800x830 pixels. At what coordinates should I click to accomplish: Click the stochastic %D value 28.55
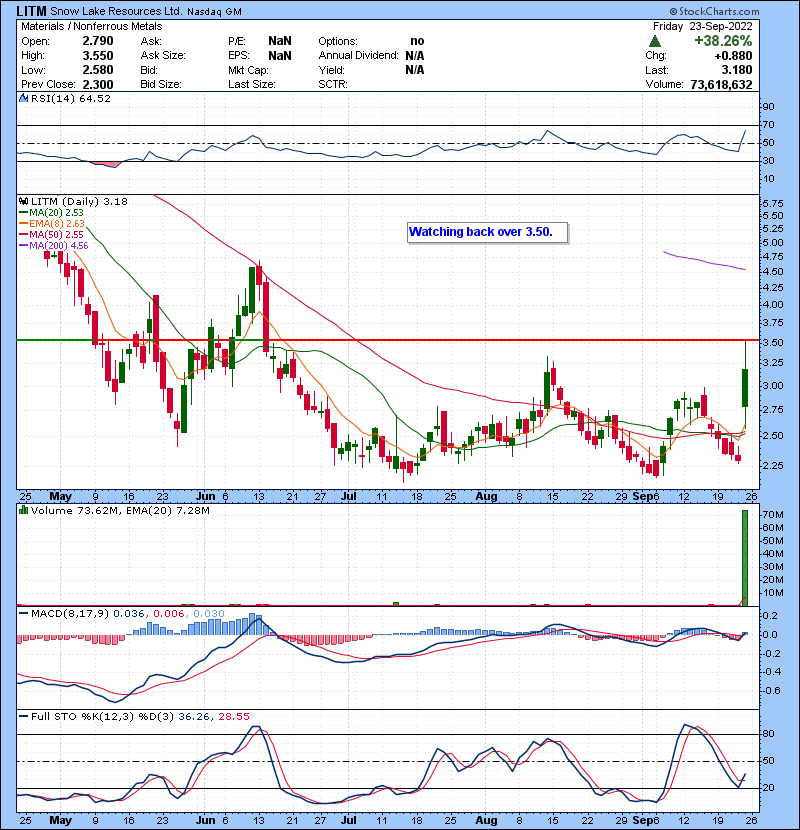click(233, 717)
